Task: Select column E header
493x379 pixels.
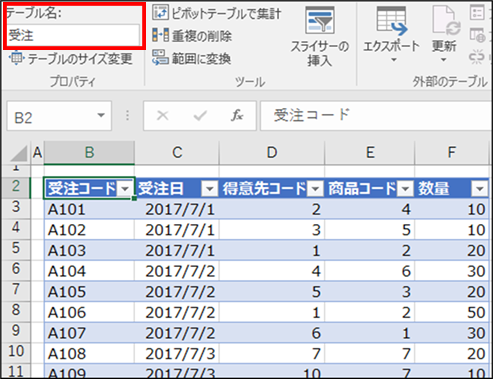Action: coord(370,153)
